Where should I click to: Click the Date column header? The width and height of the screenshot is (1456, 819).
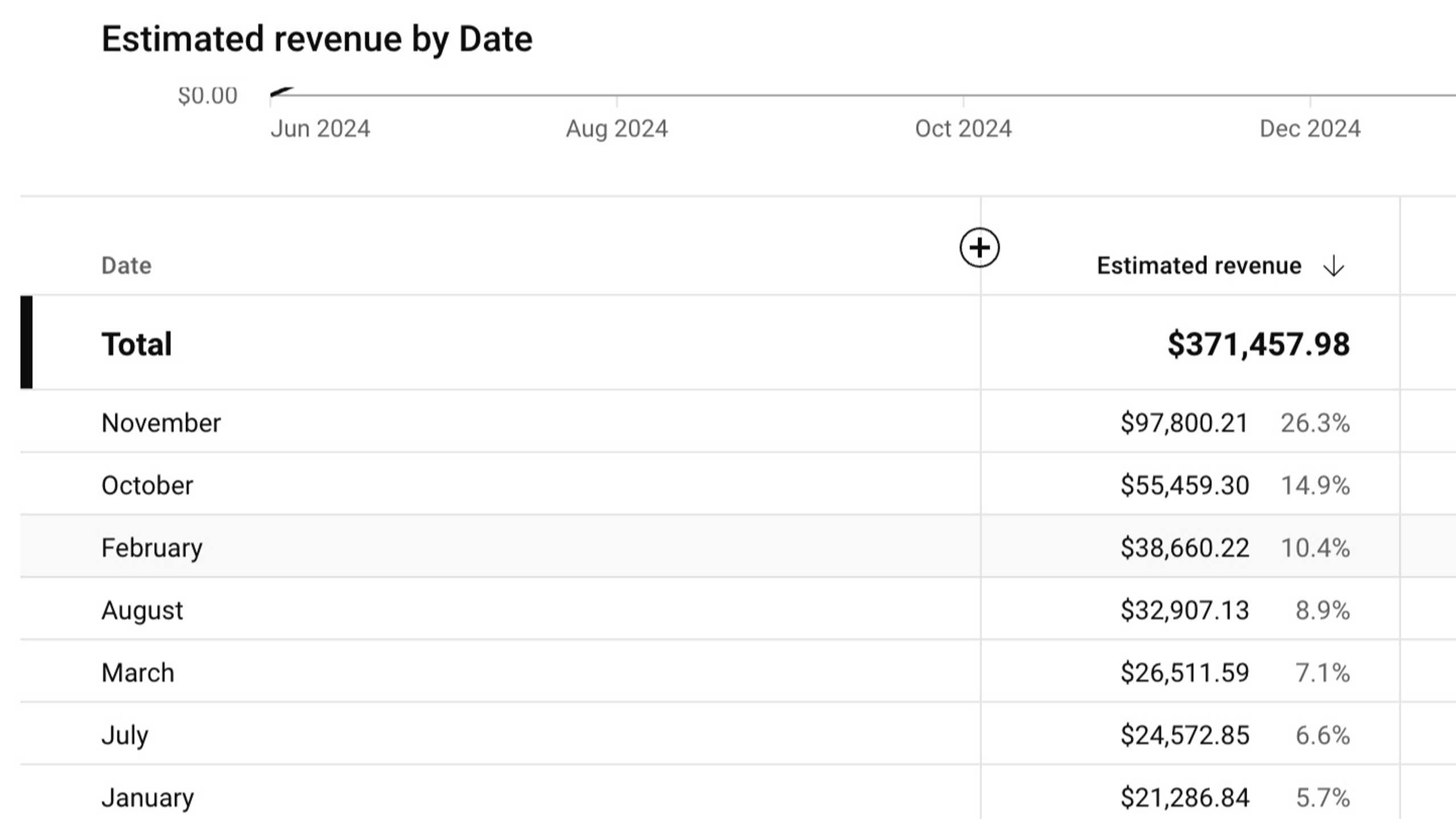coord(126,266)
